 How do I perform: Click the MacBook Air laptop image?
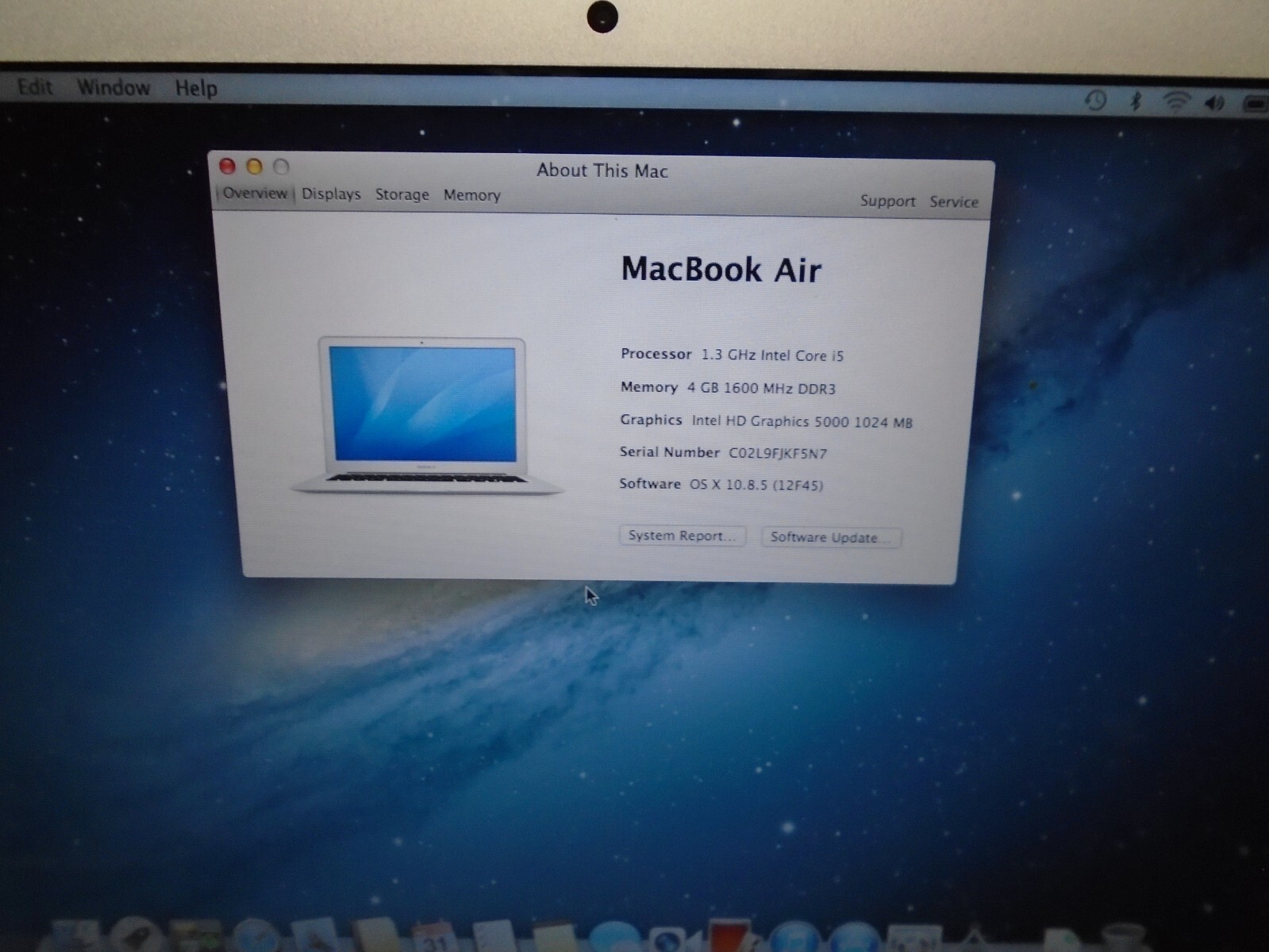pos(426,415)
